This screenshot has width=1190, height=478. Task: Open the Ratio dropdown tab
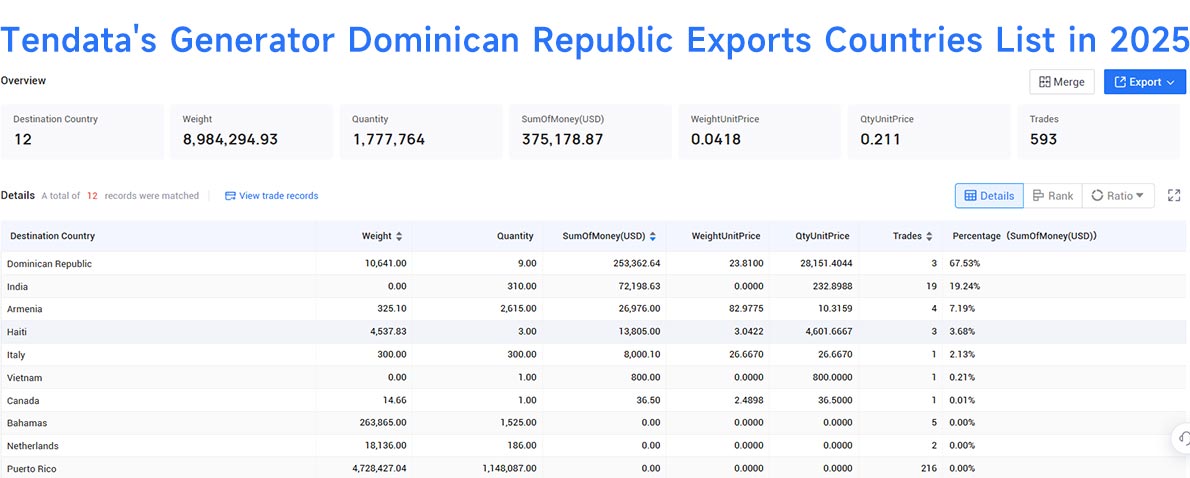1118,196
